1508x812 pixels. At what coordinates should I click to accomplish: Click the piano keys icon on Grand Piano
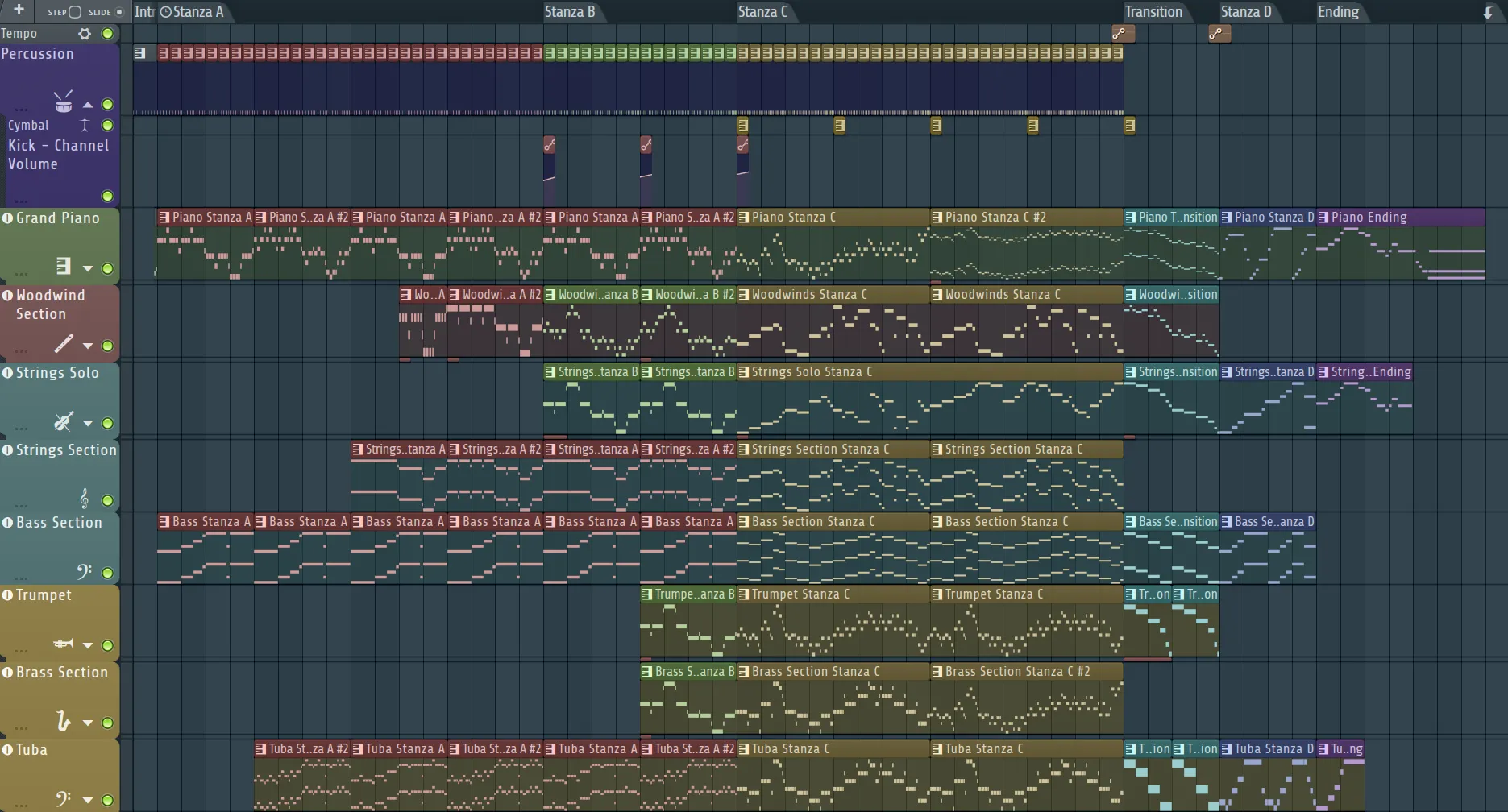pos(63,267)
